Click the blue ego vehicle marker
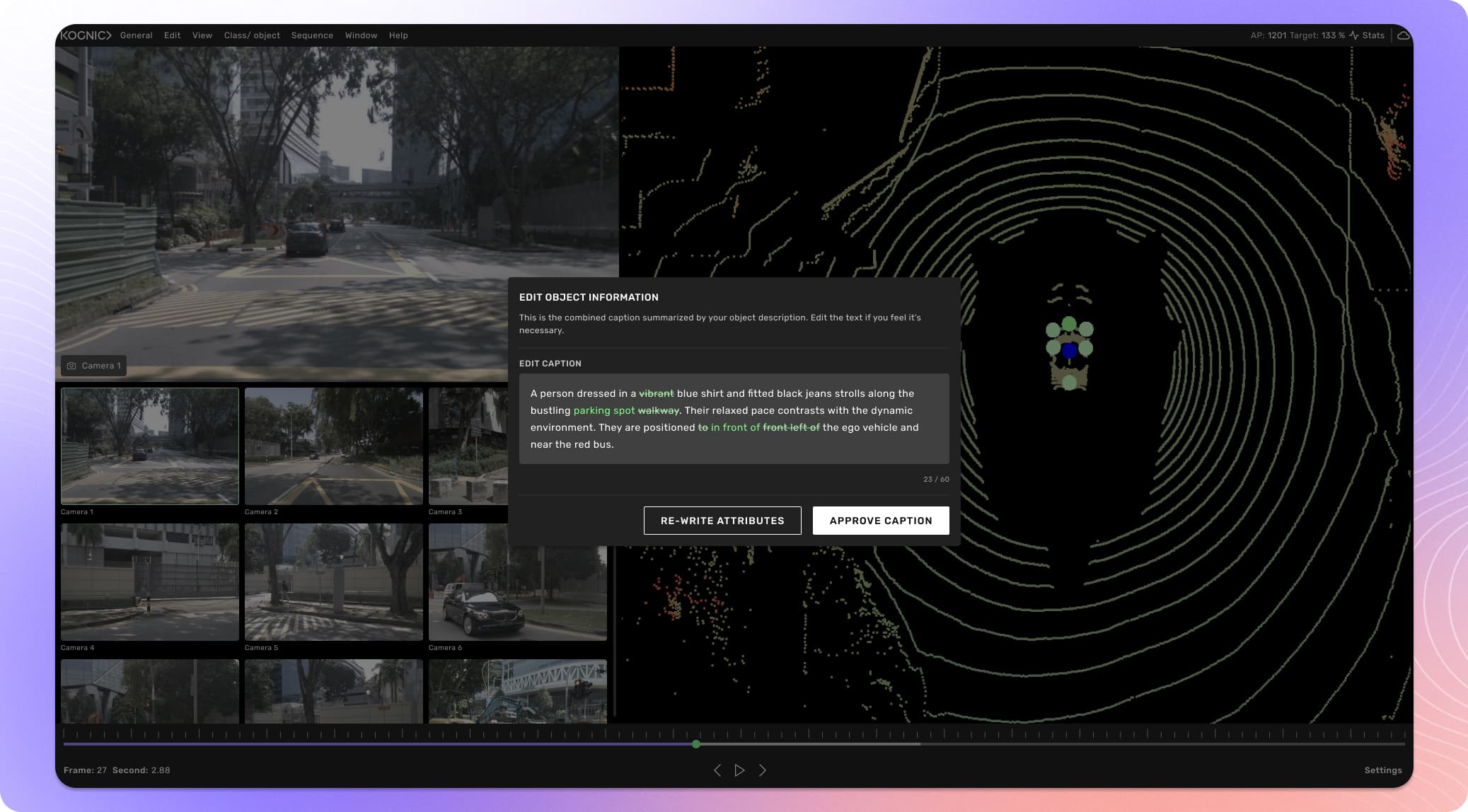1468x812 pixels. tap(1069, 350)
